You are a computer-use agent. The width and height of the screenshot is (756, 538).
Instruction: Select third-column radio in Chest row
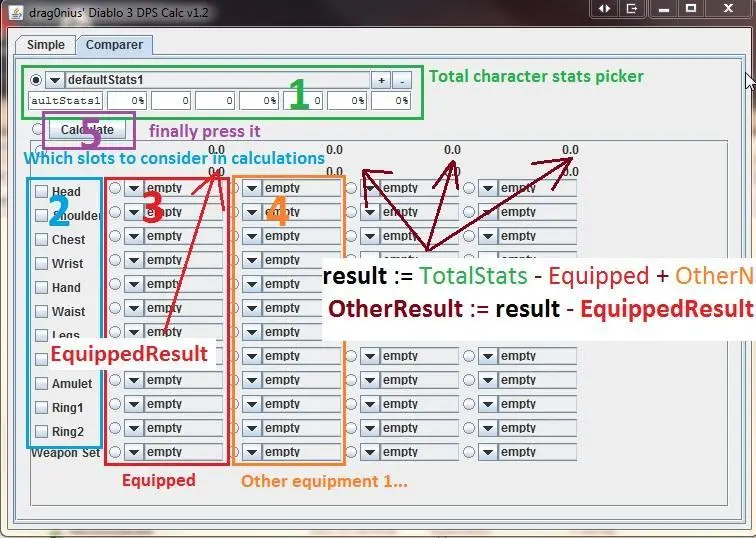coord(351,236)
